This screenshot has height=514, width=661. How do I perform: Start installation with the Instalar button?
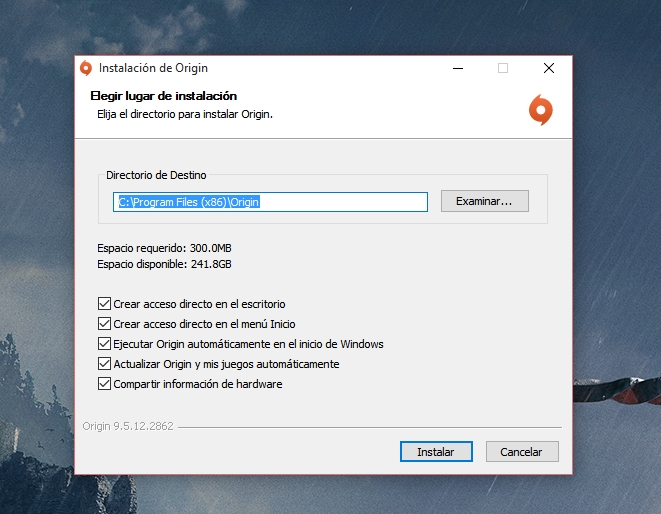click(x=436, y=452)
